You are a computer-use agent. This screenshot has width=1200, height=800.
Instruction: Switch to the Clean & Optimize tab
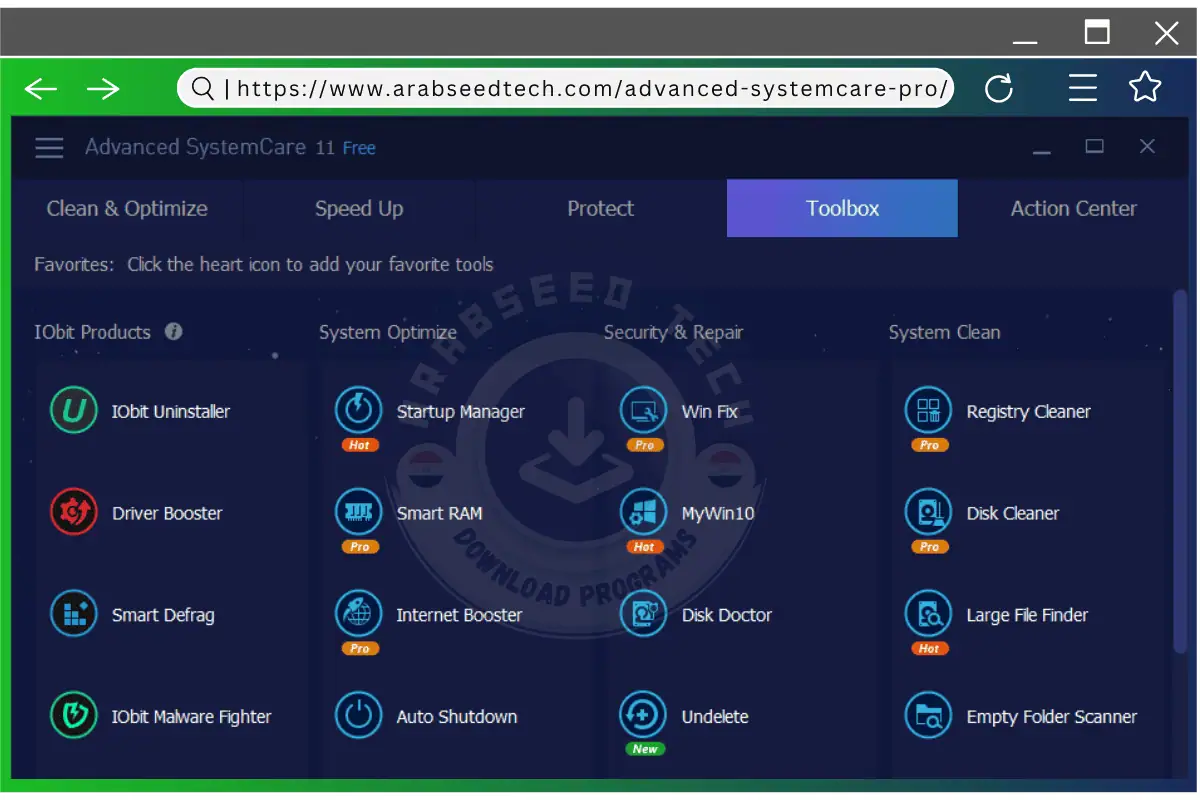coord(126,208)
